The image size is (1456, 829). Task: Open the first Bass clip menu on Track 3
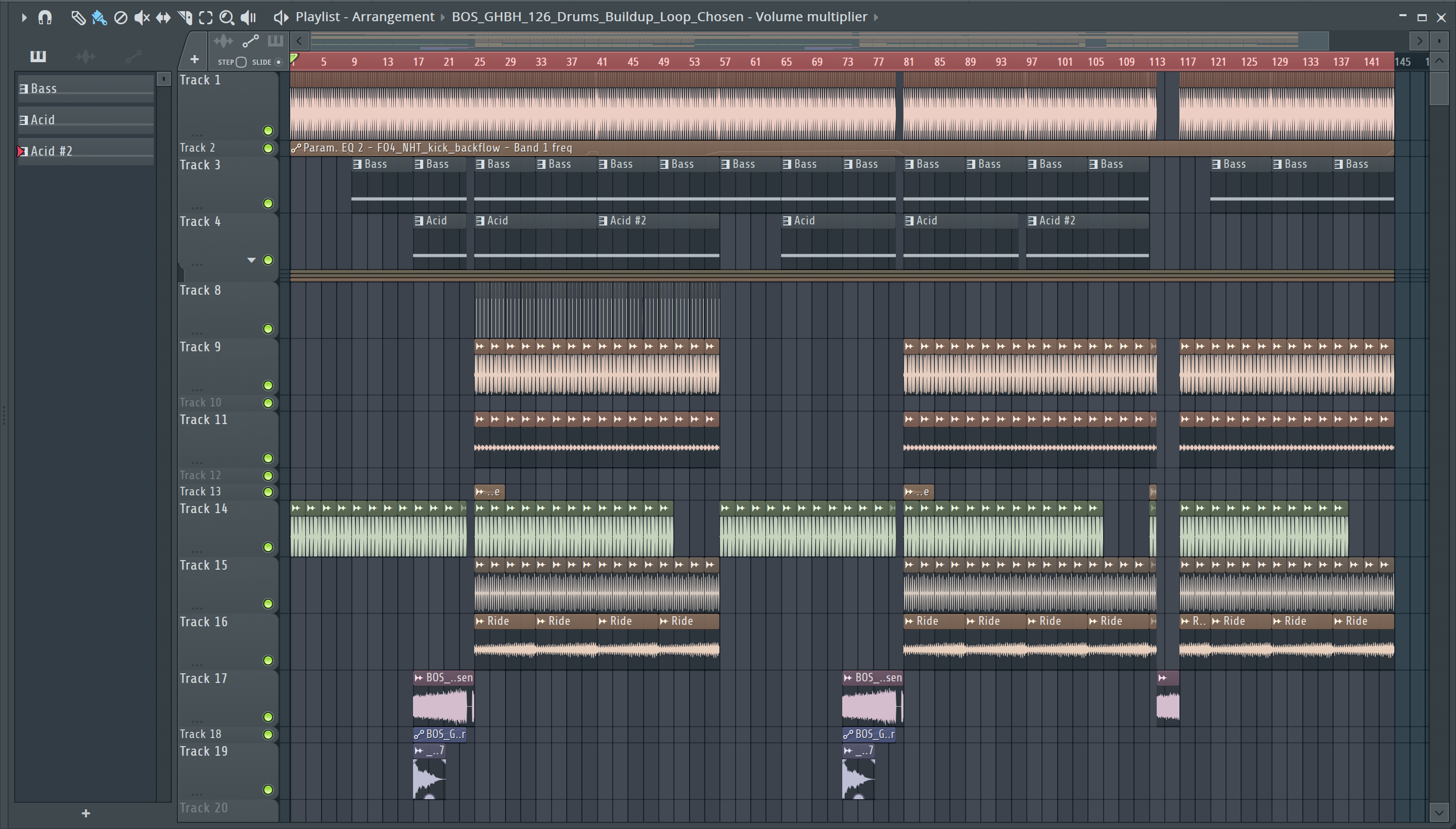(x=357, y=164)
